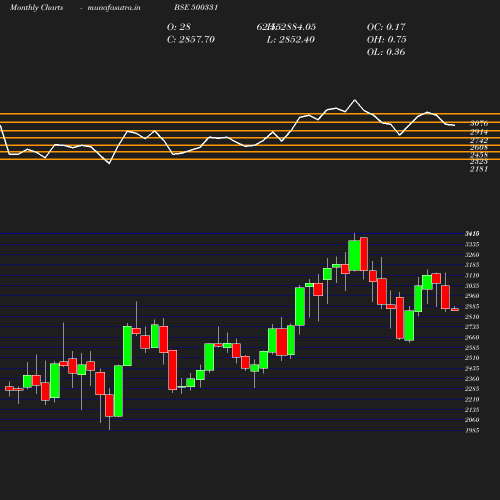
Task: Click the 3076 level label on line chart
Action: 479,123
